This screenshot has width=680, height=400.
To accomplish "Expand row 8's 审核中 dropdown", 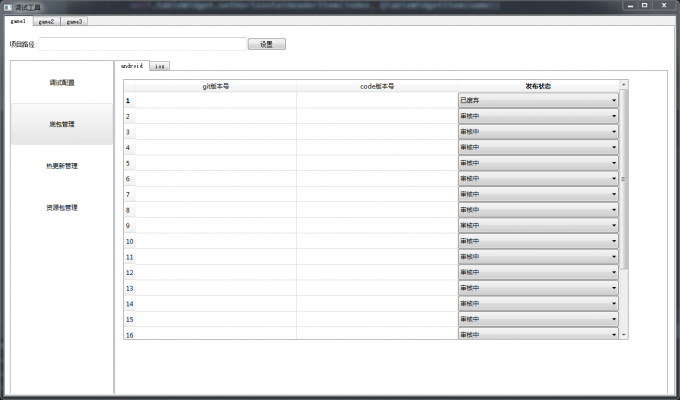I will (x=538, y=210).
